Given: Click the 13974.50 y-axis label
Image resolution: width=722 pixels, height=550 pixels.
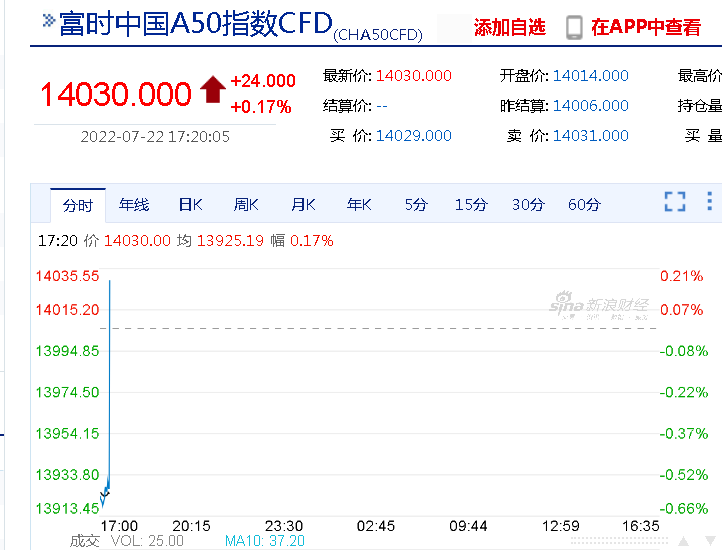Looking at the screenshot, I should [68, 392].
